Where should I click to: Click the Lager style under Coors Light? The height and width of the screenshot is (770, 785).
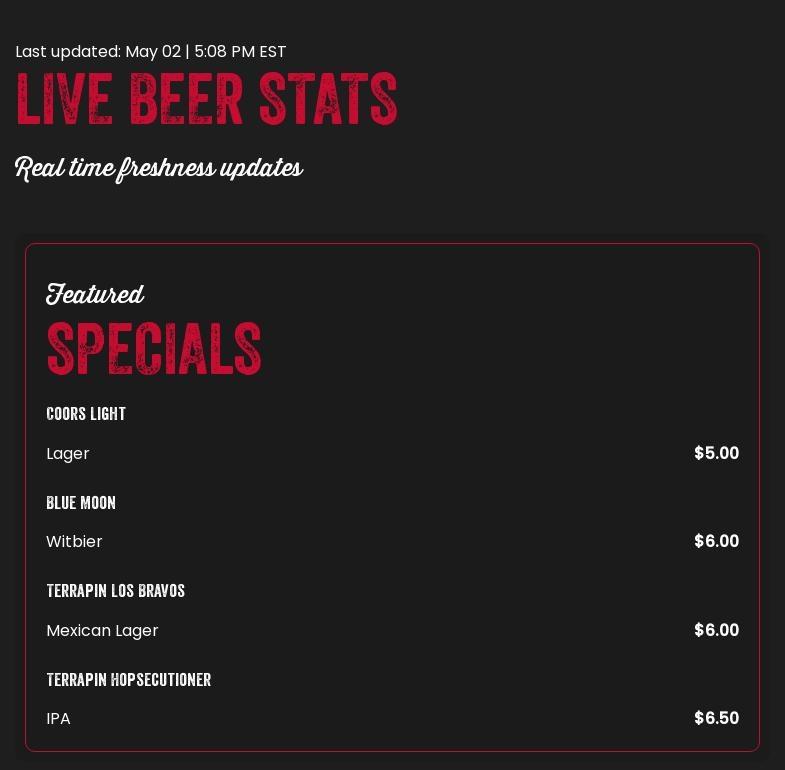click(x=68, y=454)
